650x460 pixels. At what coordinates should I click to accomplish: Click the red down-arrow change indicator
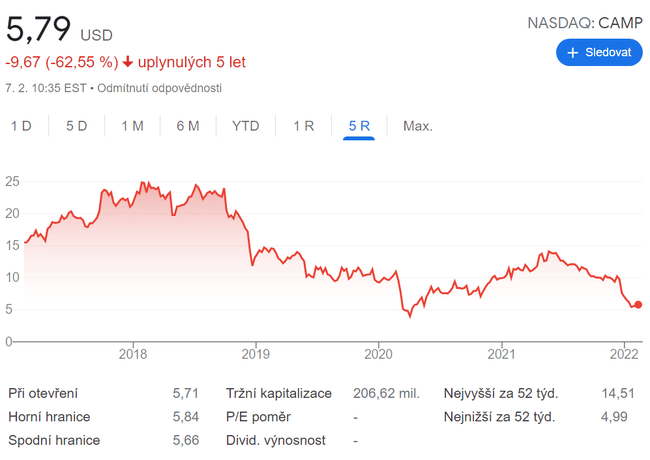(x=128, y=62)
